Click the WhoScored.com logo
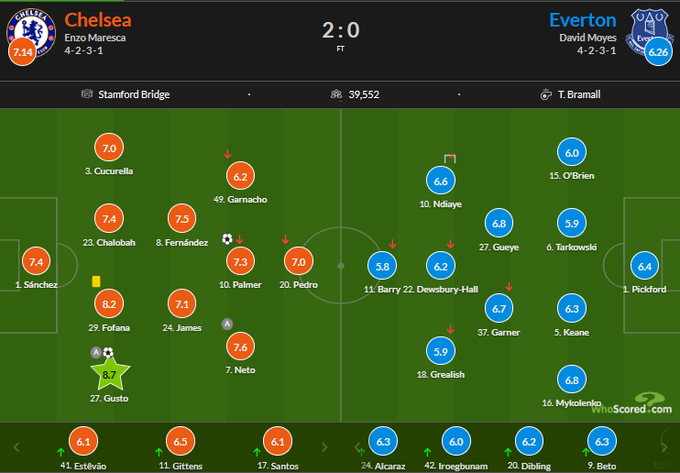 (x=631, y=405)
